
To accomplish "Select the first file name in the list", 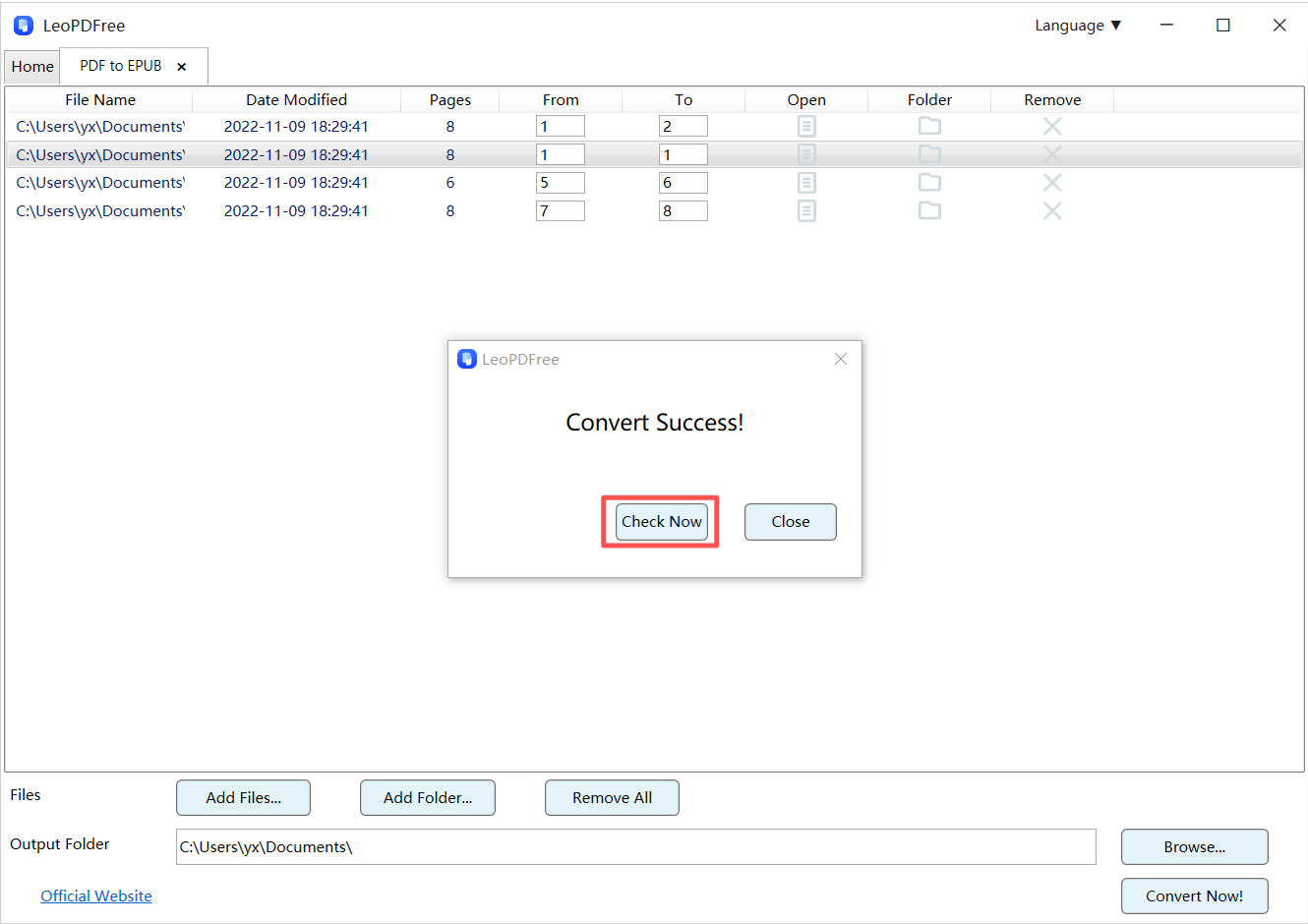I will (x=100, y=126).
